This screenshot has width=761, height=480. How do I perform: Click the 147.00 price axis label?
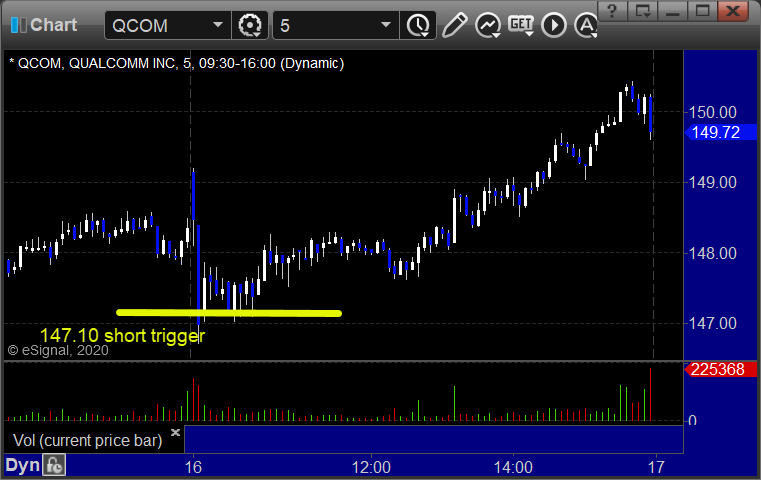712,323
